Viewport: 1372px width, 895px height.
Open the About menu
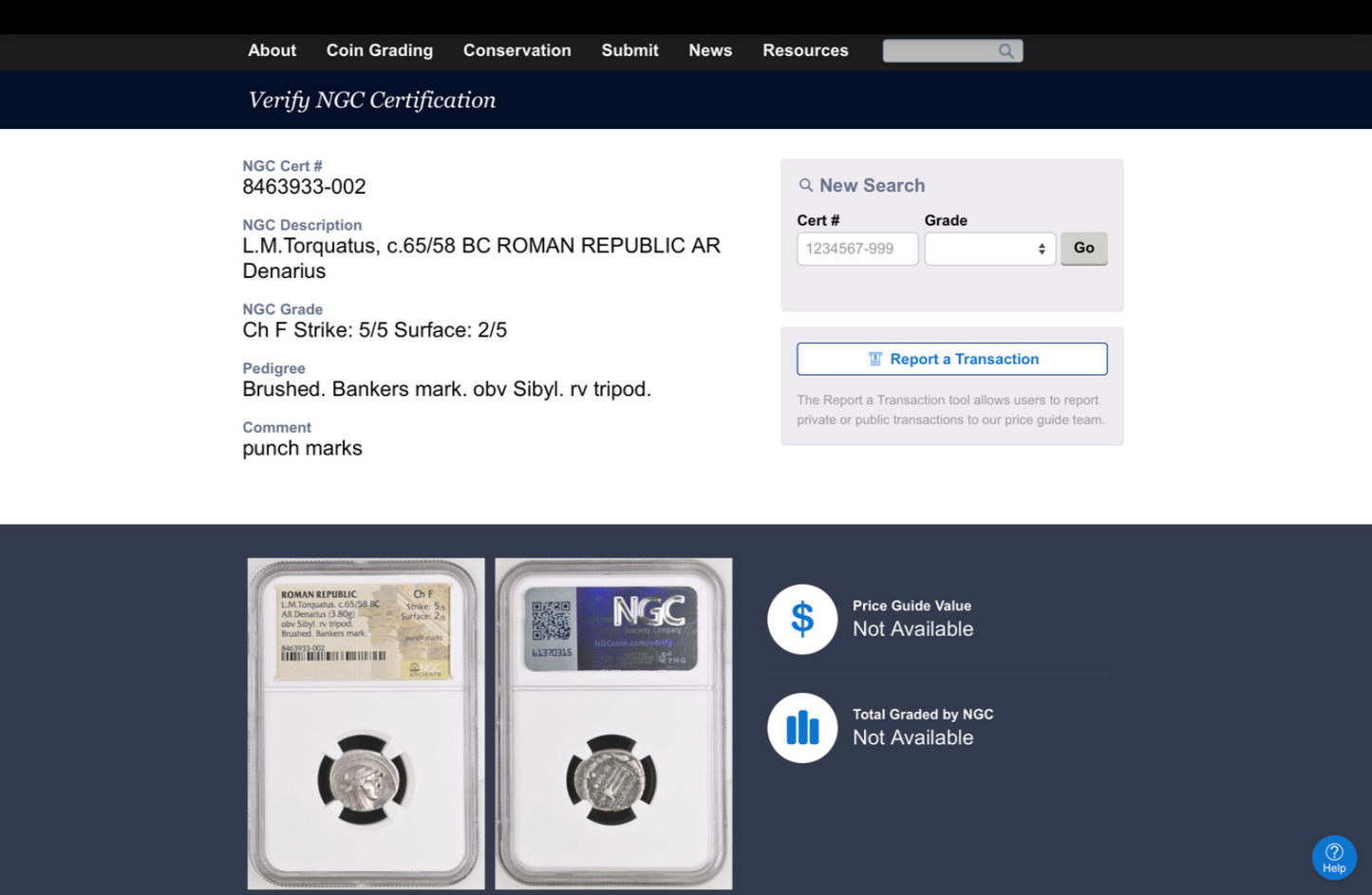pyautogui.click(x=273, y=50)
